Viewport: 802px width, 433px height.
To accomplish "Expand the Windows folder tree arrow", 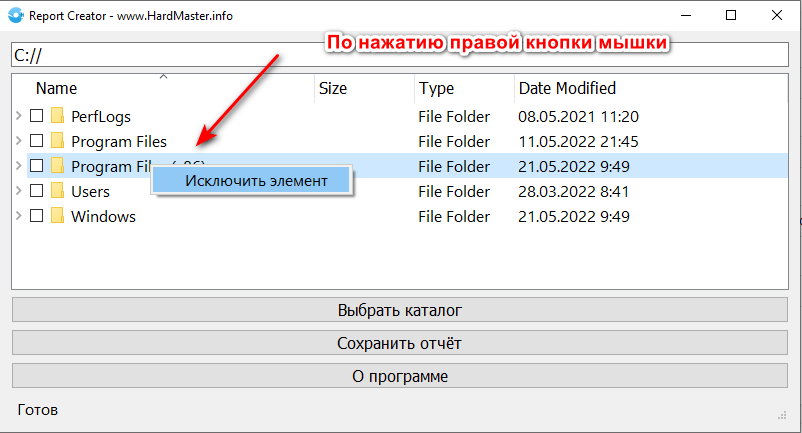I will (x=19, y=216).
